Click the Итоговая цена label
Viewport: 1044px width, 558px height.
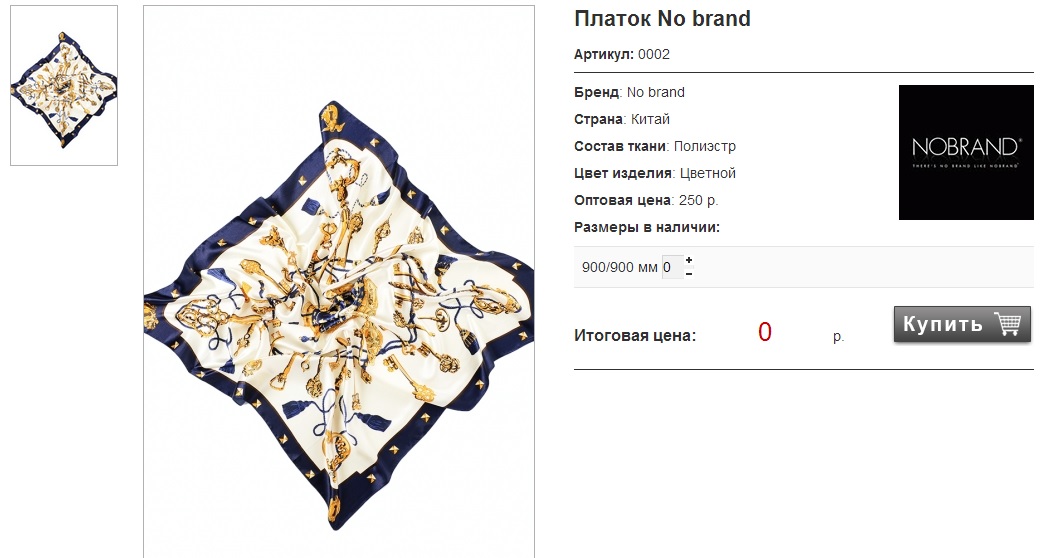[635, 336]
